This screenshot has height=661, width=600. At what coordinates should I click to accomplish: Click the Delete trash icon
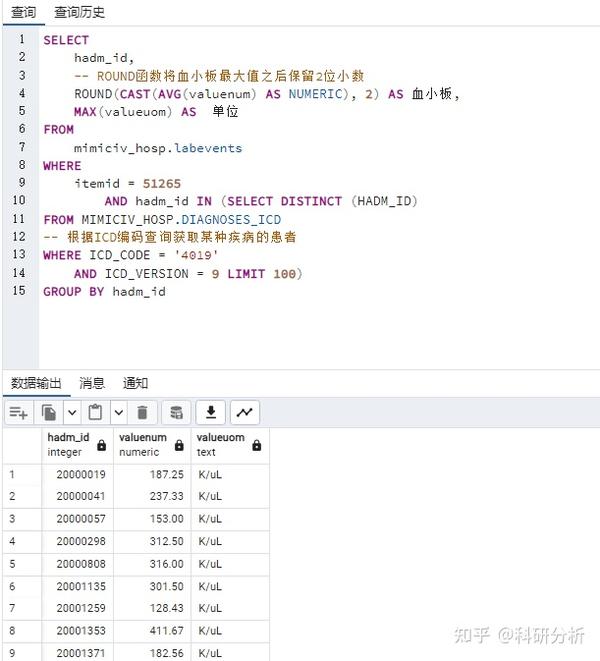point(143,412)
